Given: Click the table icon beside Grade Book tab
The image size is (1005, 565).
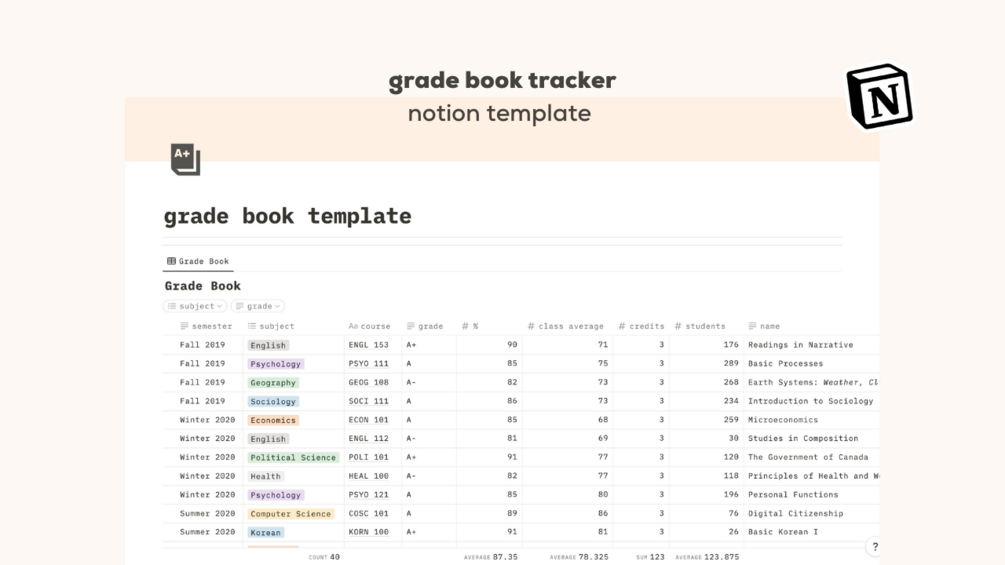Looking at the screenshot, I should [171, 261].
